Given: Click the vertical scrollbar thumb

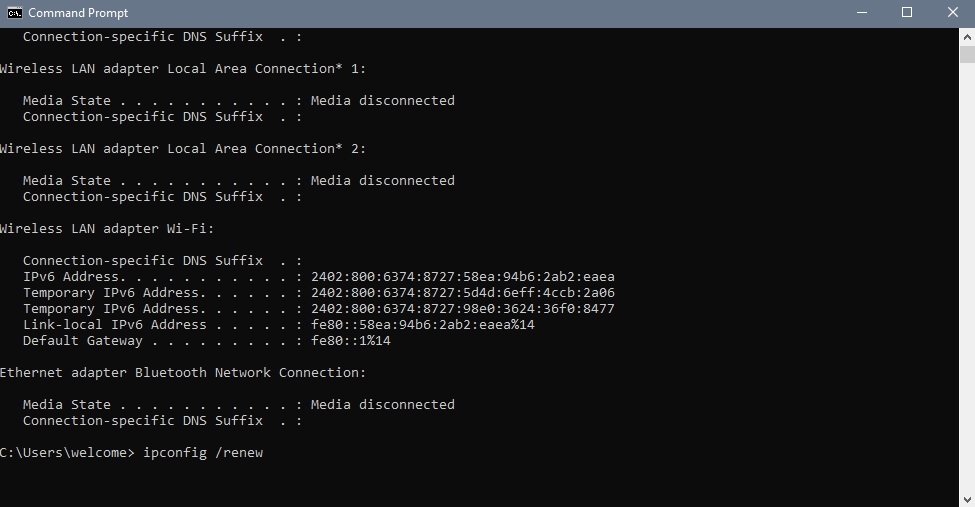Looking at the screenshot, I should 967,54.
